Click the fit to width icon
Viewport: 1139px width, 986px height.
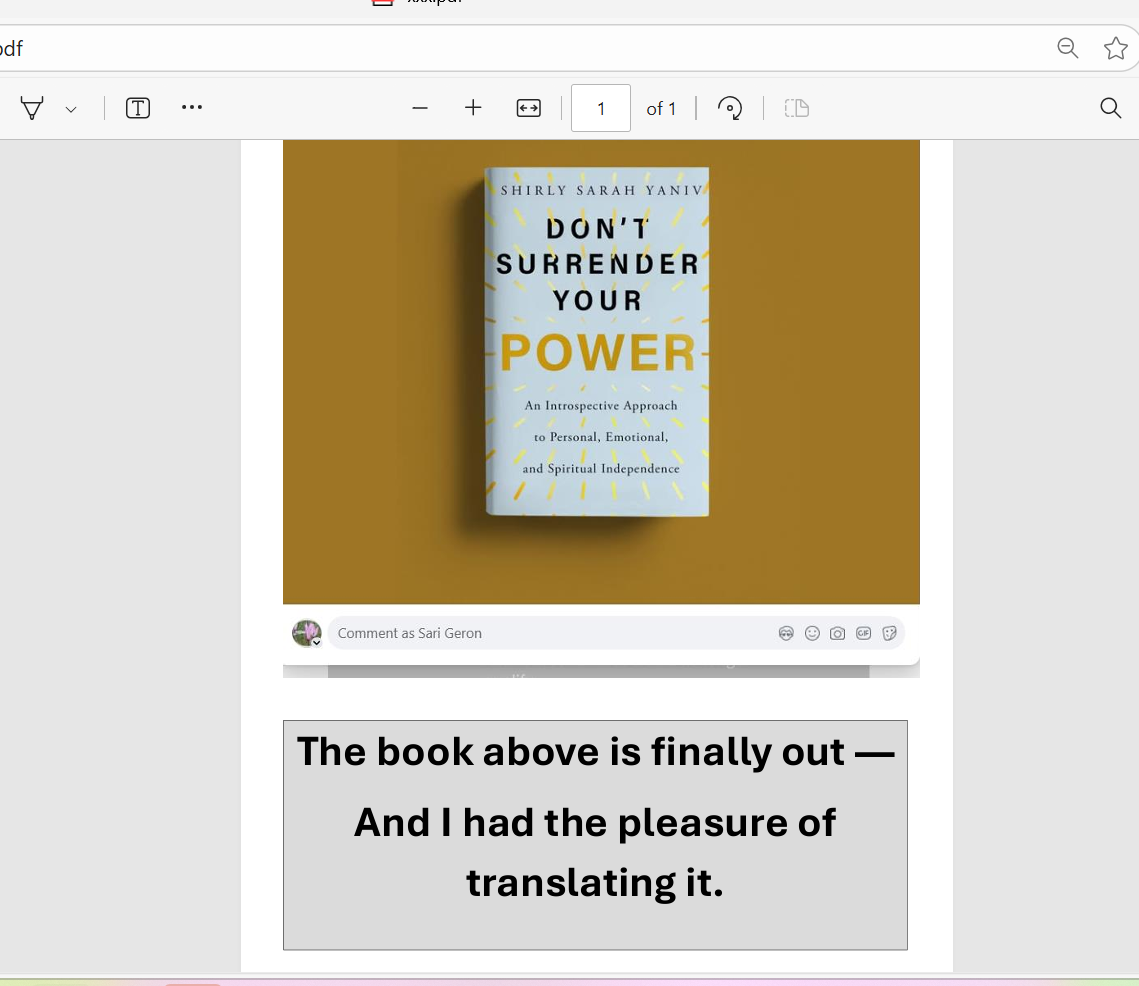point(528,108)
